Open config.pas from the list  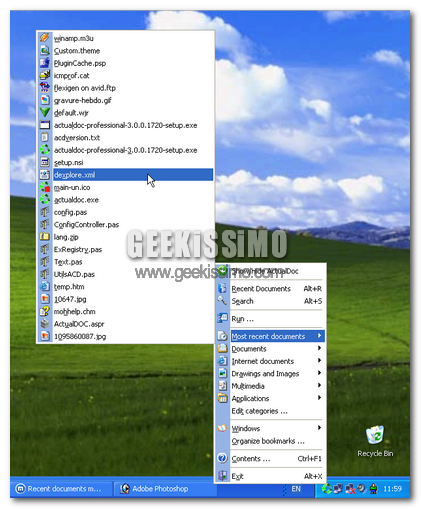click(x=126, y=212)
